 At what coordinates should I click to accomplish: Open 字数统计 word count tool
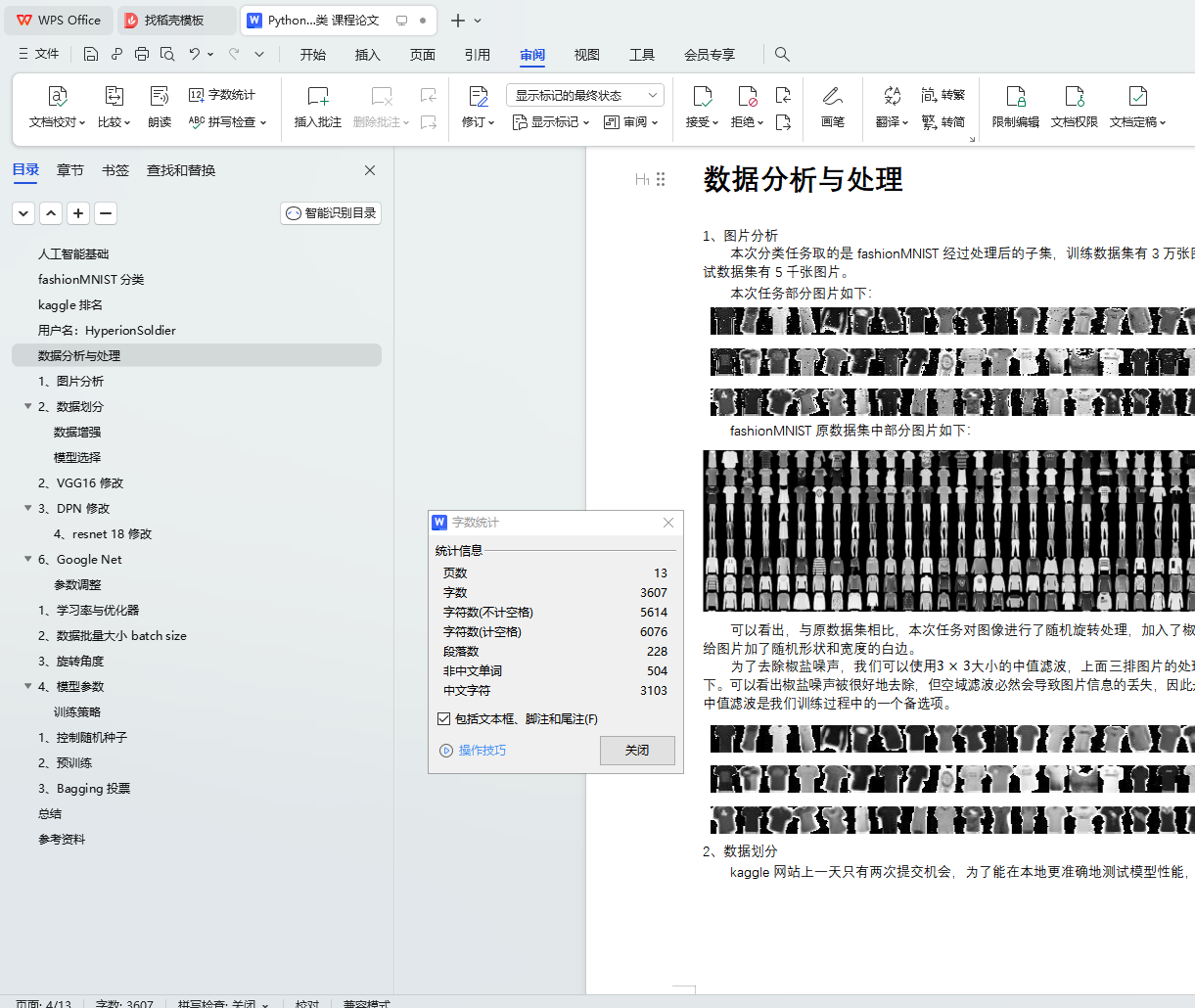pos(222,95)
